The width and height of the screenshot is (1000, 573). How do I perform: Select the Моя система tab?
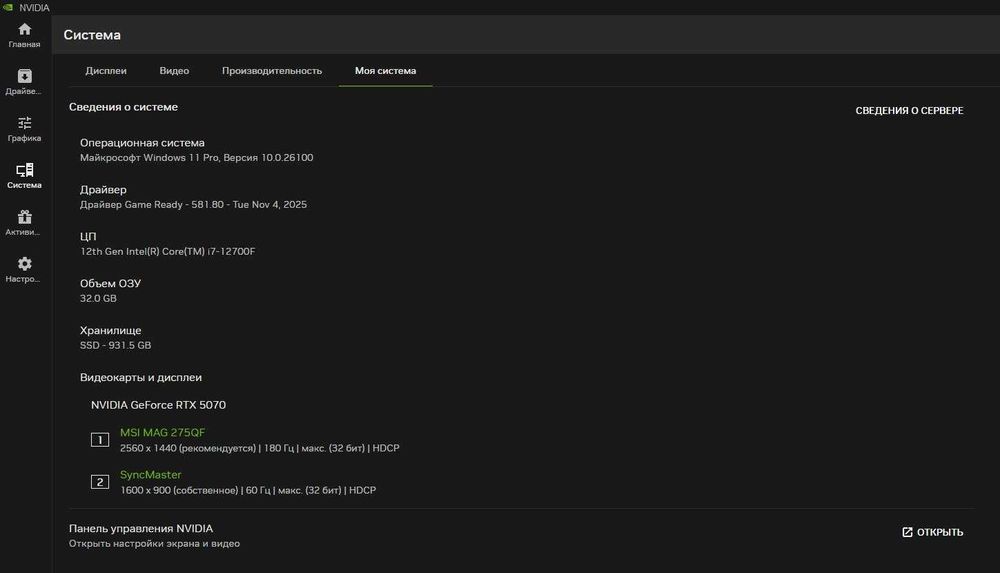pos(385,71)
